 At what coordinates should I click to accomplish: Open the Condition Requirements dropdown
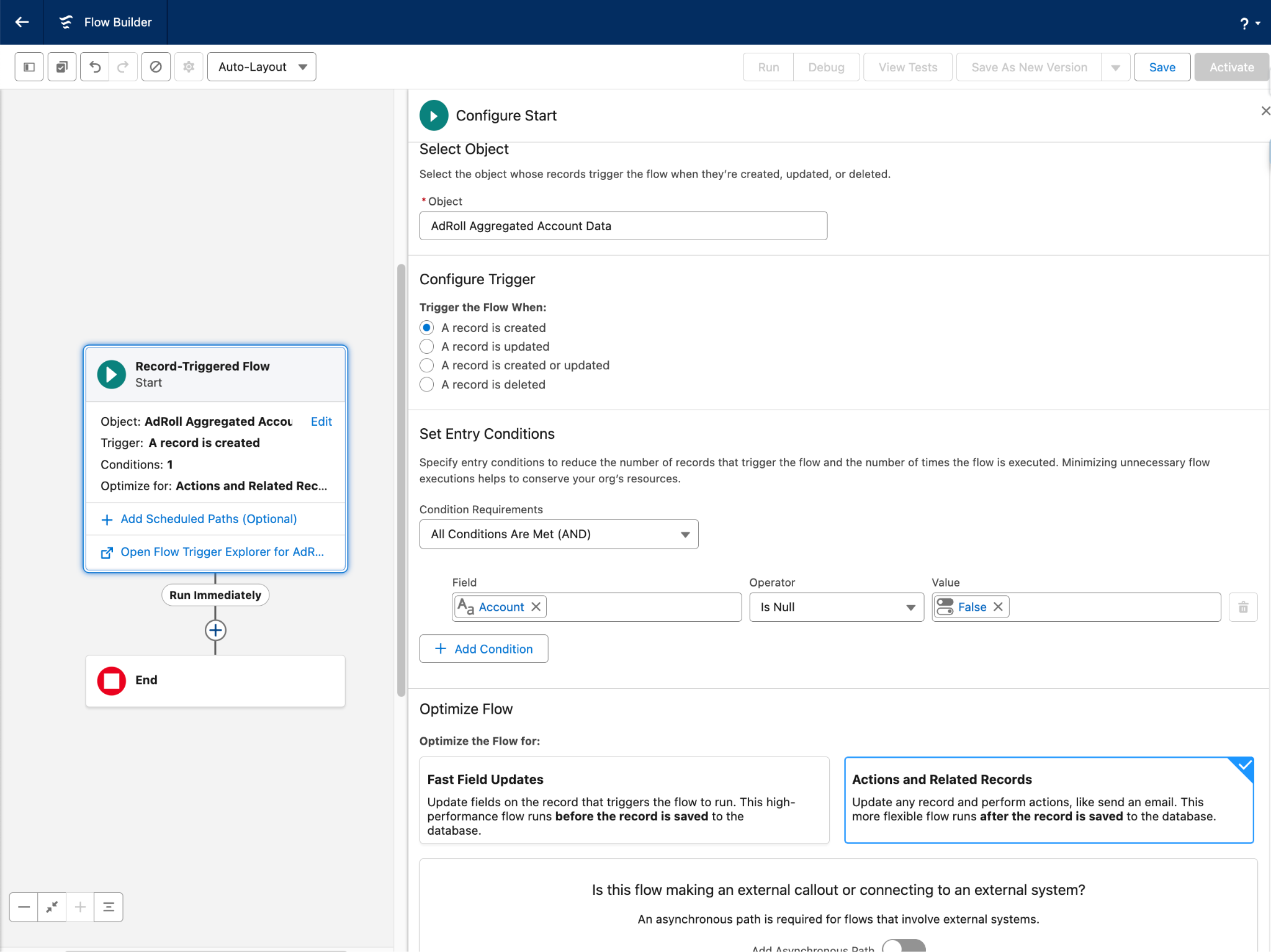coord(559,534)
